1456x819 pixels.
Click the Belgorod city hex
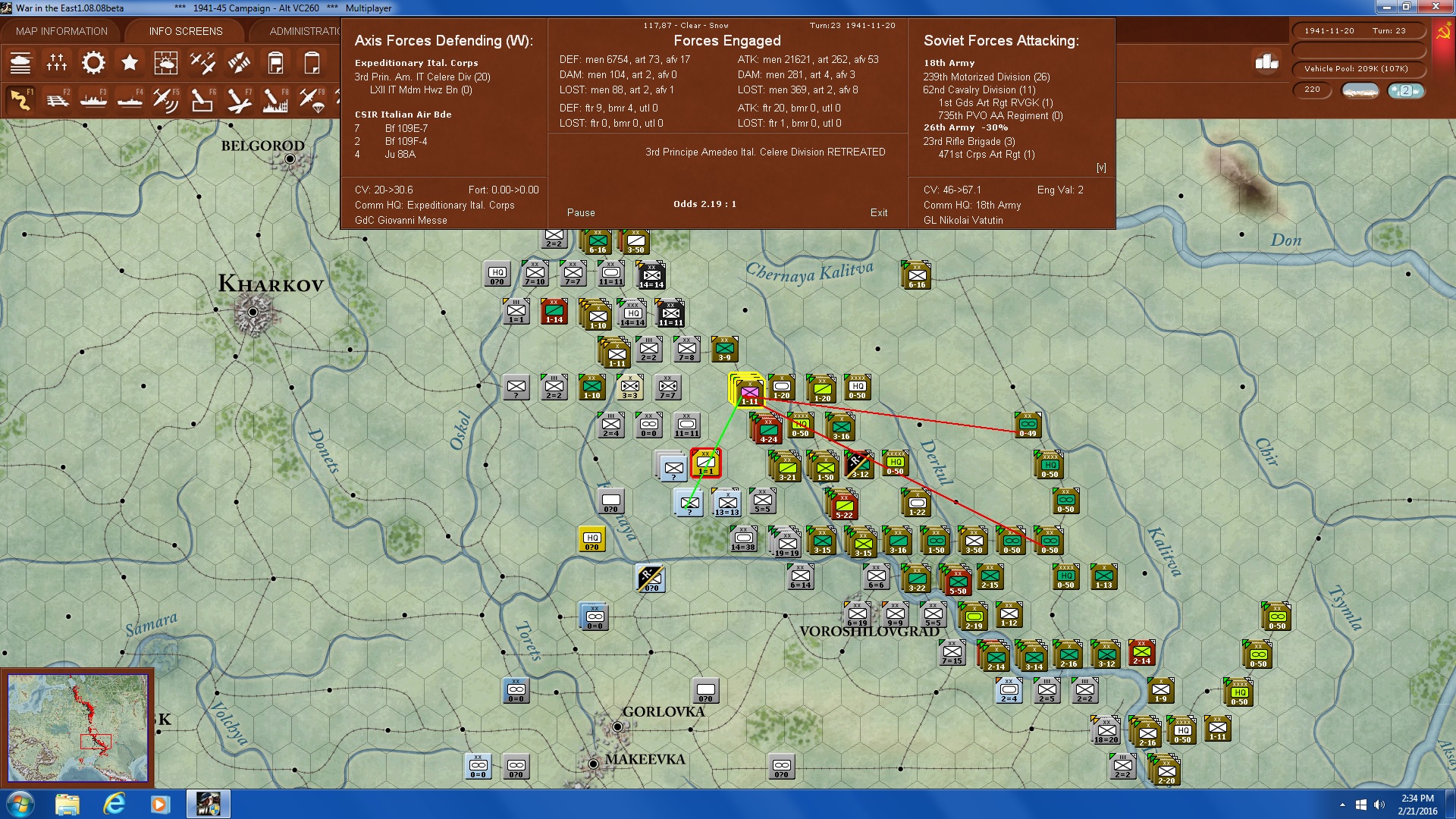pos(290,159)
